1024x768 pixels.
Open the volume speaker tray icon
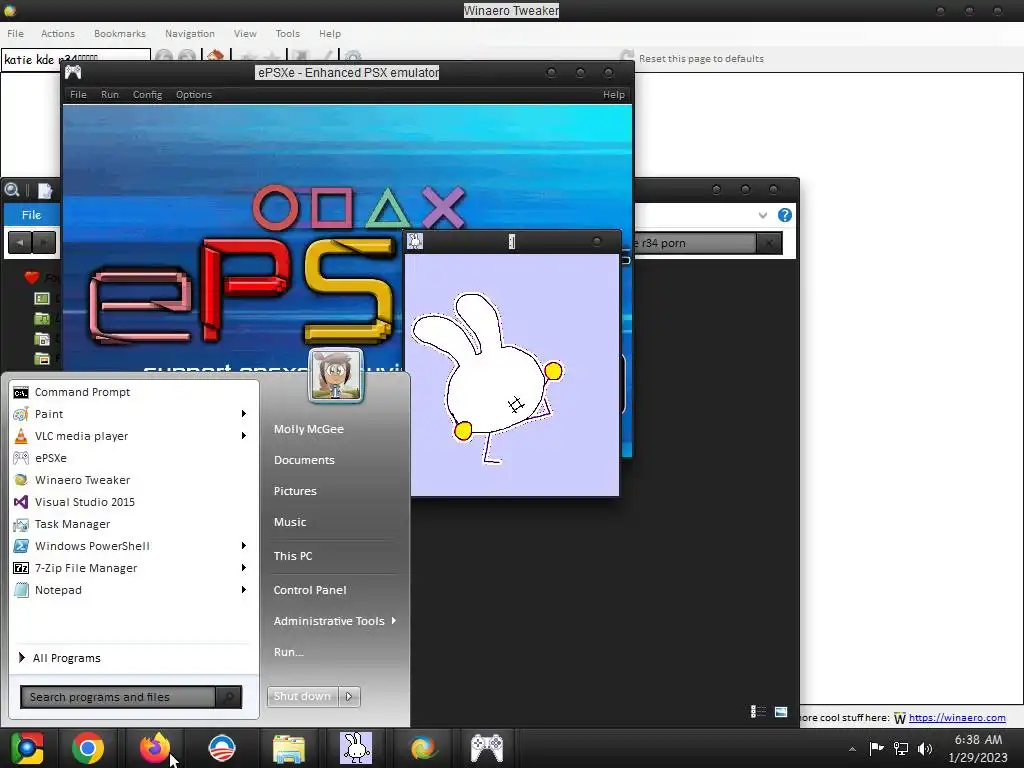[925, 748]
